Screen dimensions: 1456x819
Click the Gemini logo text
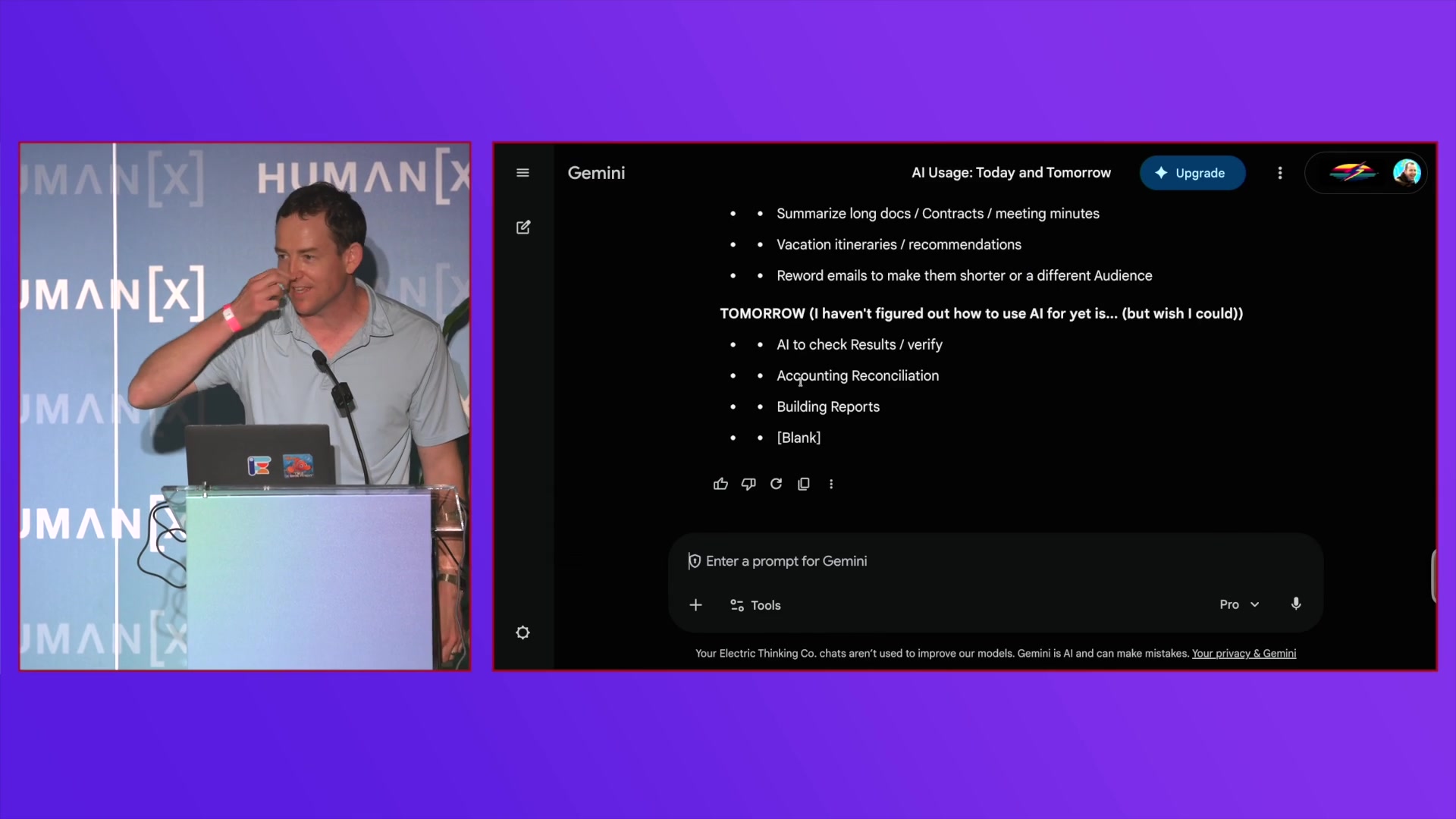click(x=596, y=173)
